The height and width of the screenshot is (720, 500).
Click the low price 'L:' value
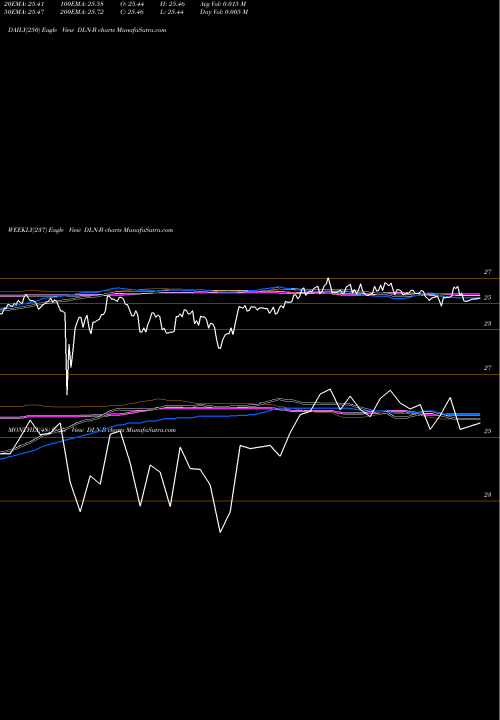coord(172,12)
